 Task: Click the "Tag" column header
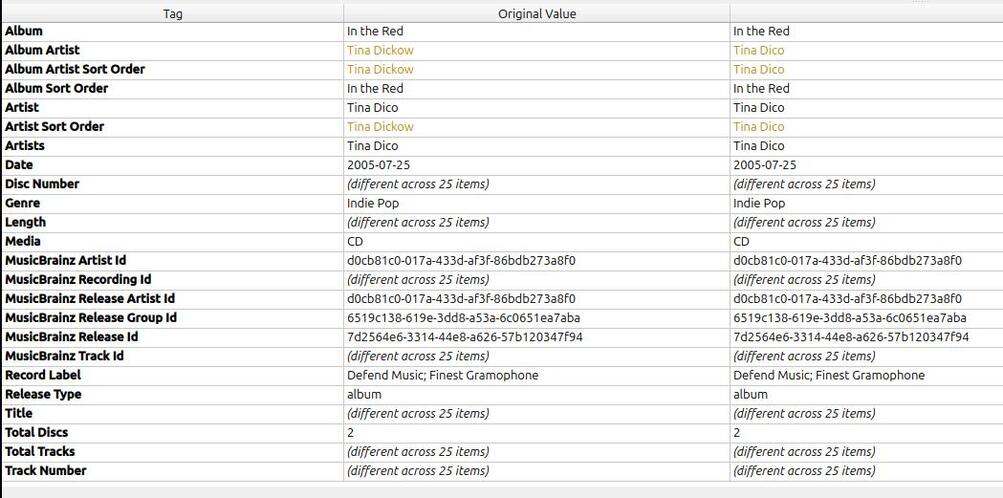point(172,14)
